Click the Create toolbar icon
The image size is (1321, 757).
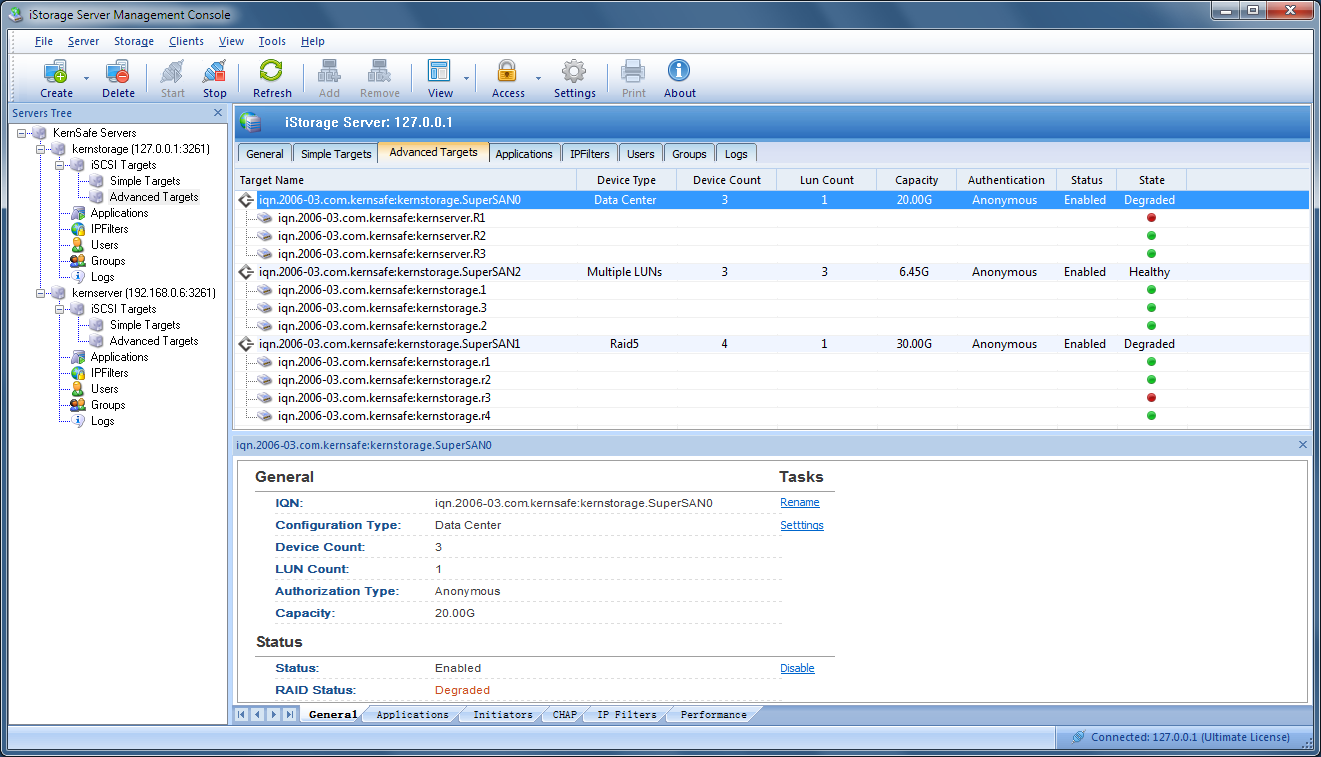coord(56,72)
